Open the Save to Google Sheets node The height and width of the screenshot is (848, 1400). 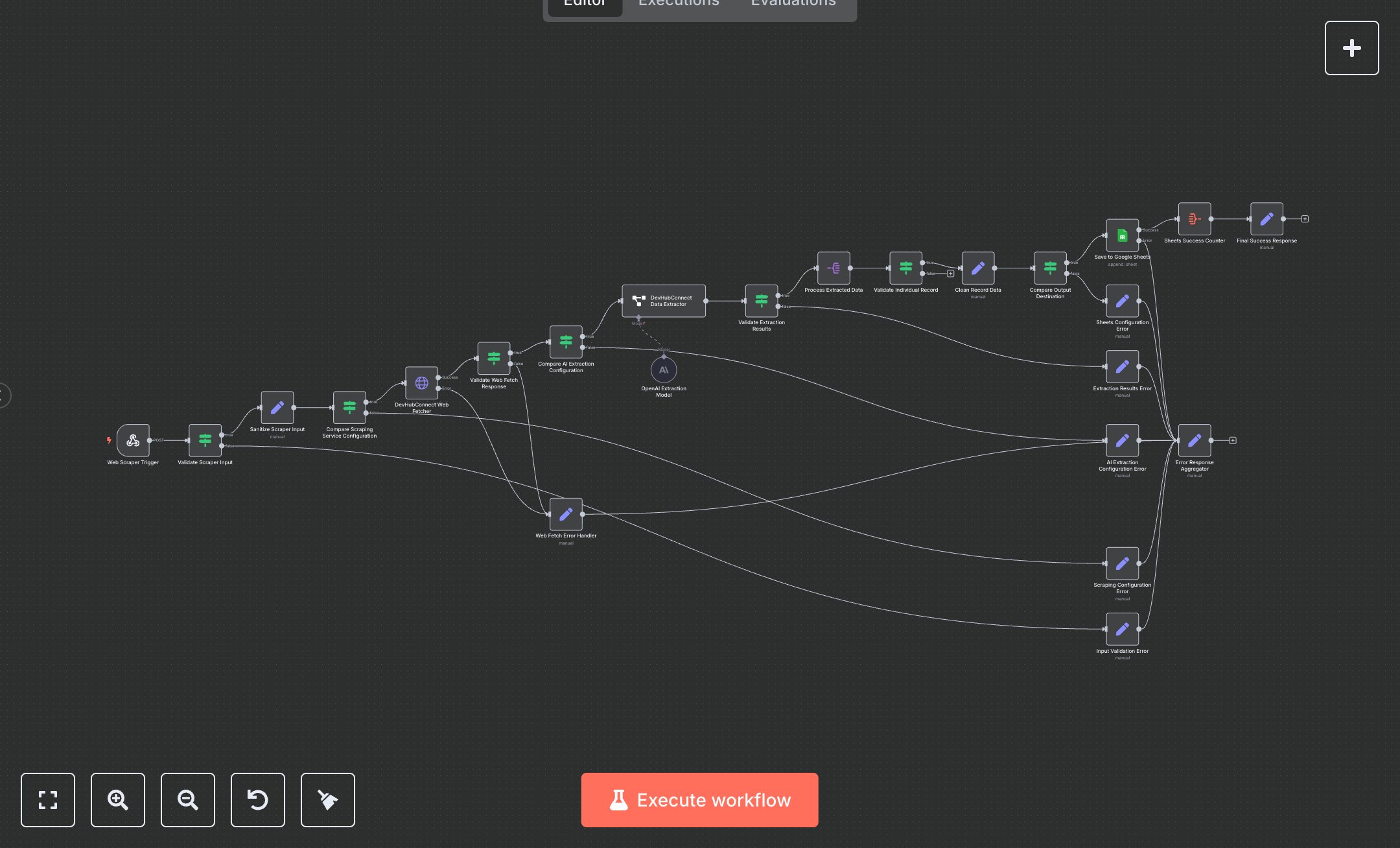click(x=1121, y=236)
